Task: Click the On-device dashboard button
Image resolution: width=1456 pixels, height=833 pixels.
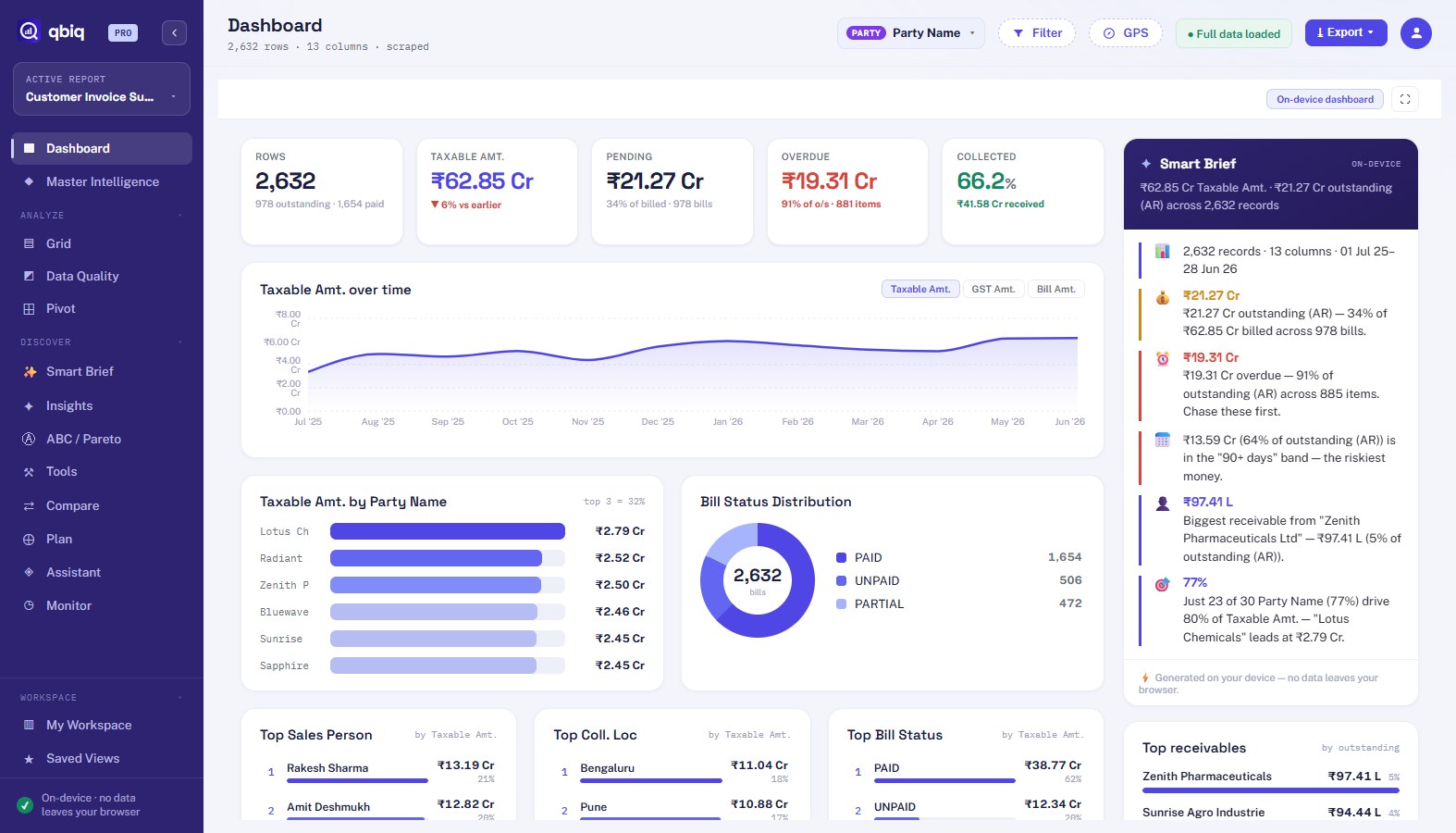Action: (1326, 99)
